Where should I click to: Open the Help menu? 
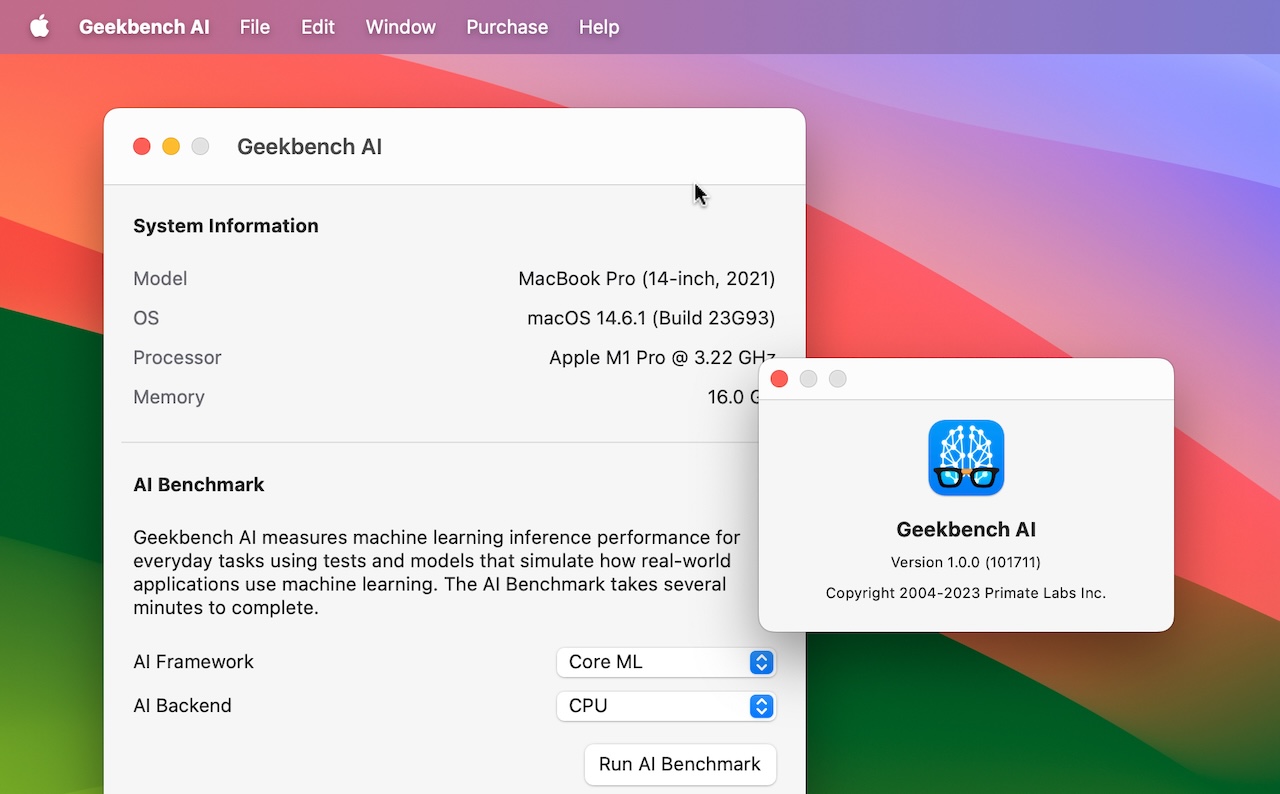[x=599, y=27]
